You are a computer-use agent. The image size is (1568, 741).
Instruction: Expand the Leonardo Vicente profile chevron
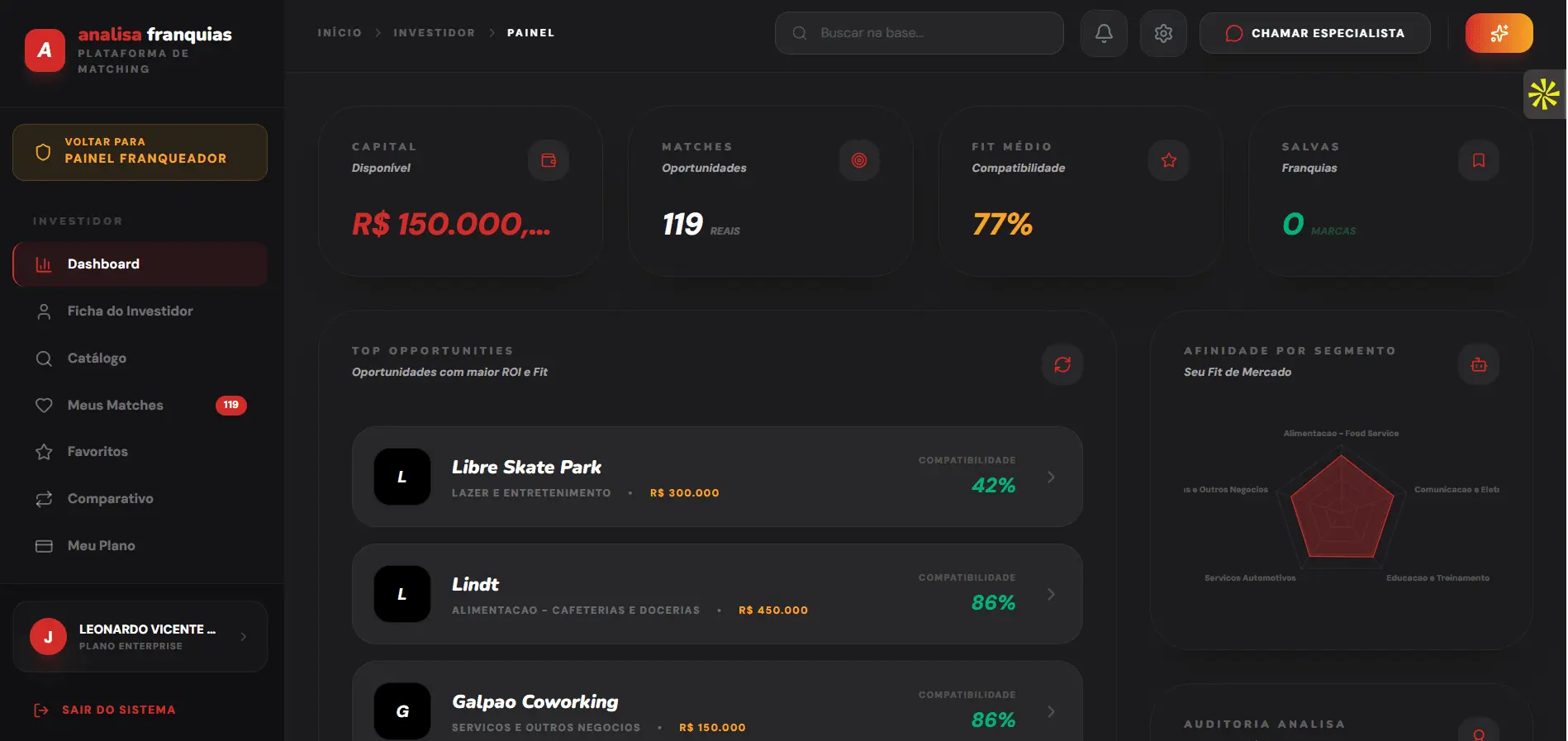244,637
